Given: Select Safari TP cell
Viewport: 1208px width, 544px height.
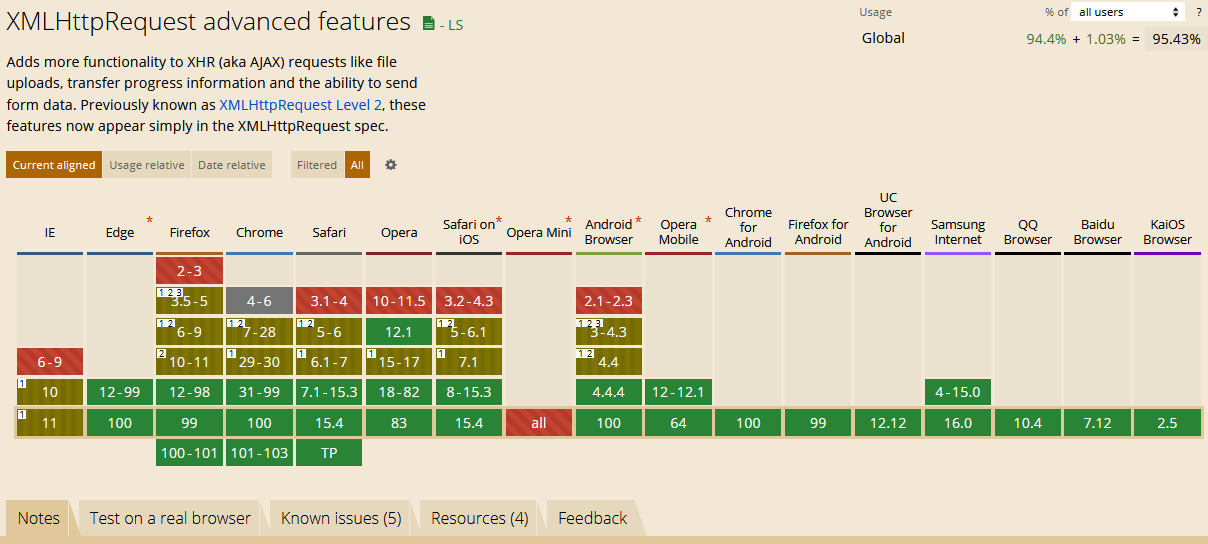Looking at the screenshot, I should click(329, 453).
